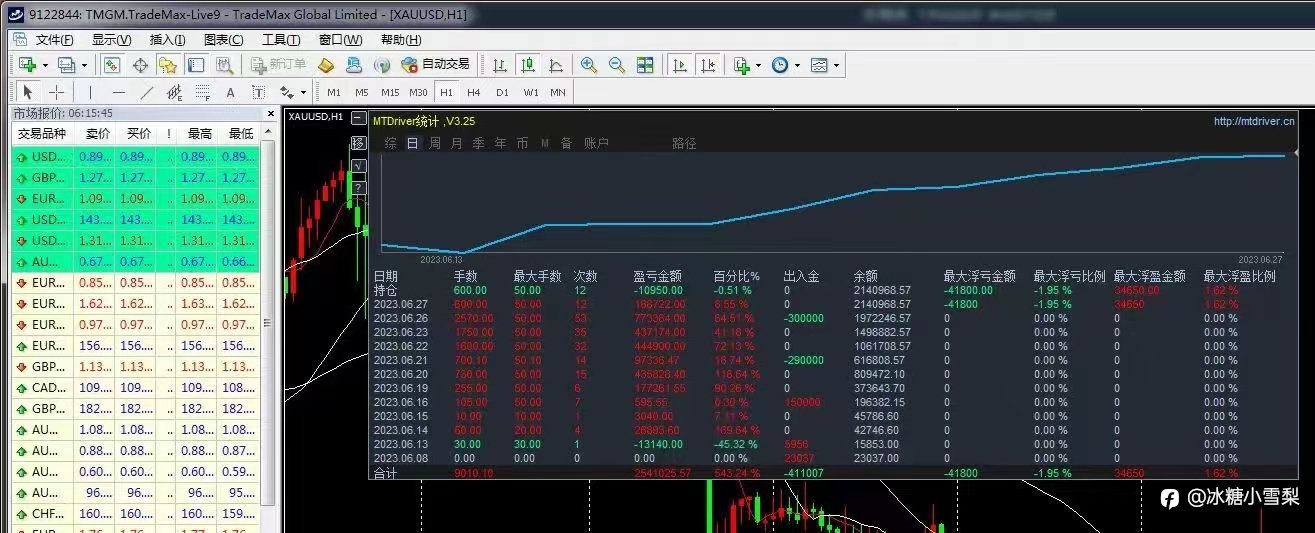Switch timeframe to H4

point(474,92)
